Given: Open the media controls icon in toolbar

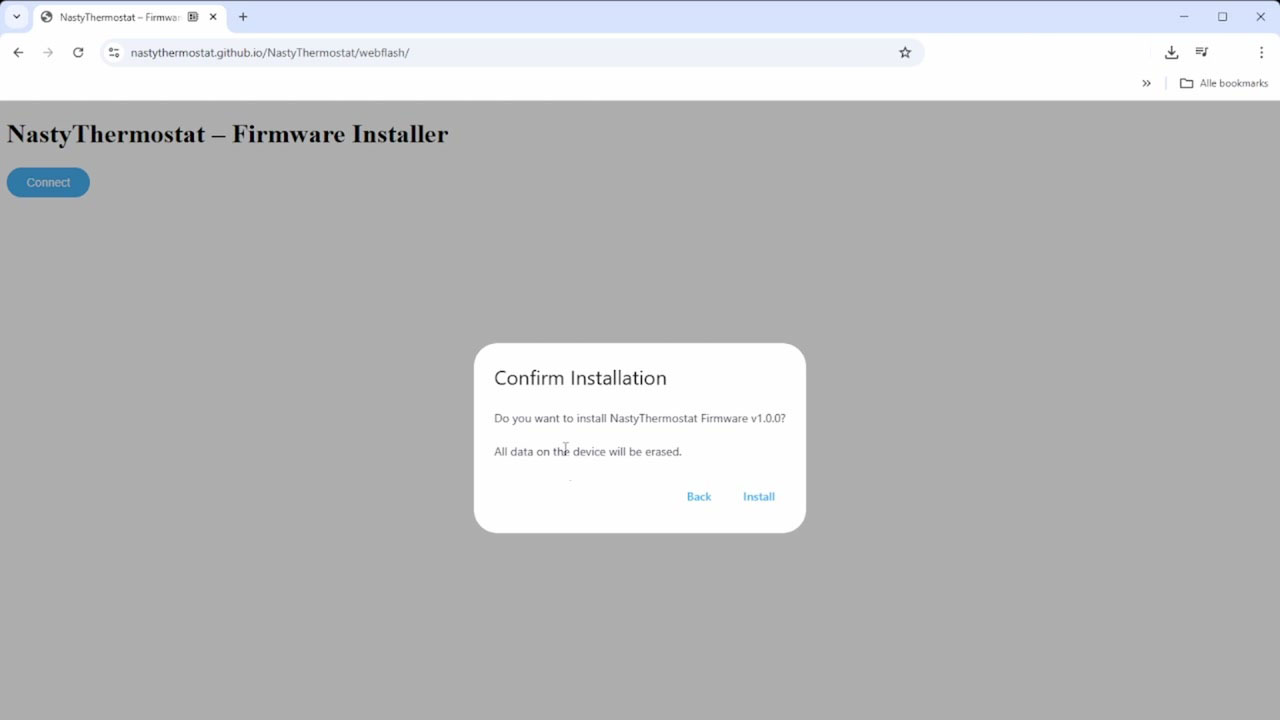Looking at the screenshot, I should click(1201, 52).
